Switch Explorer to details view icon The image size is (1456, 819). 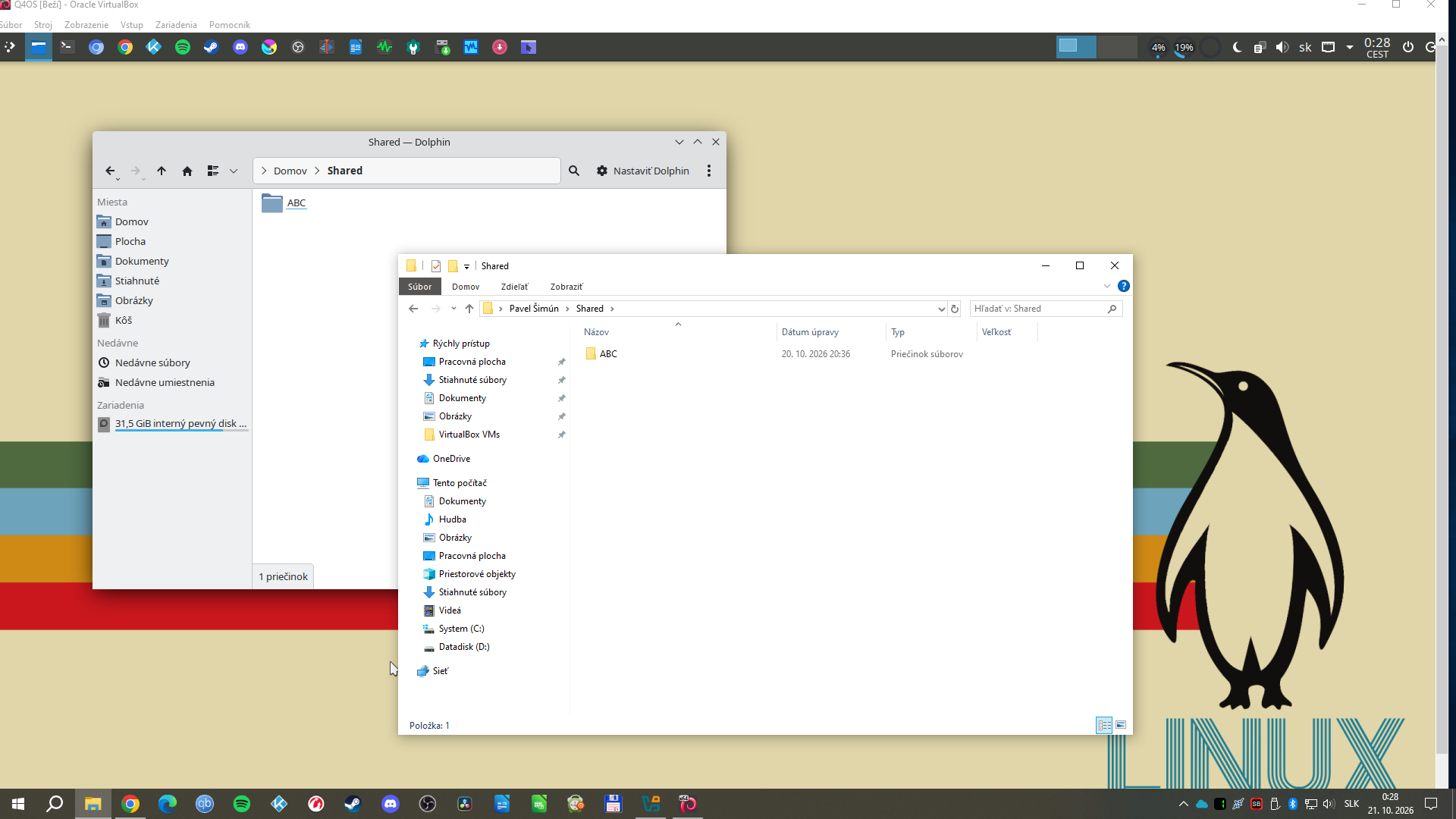(1104, 725)
